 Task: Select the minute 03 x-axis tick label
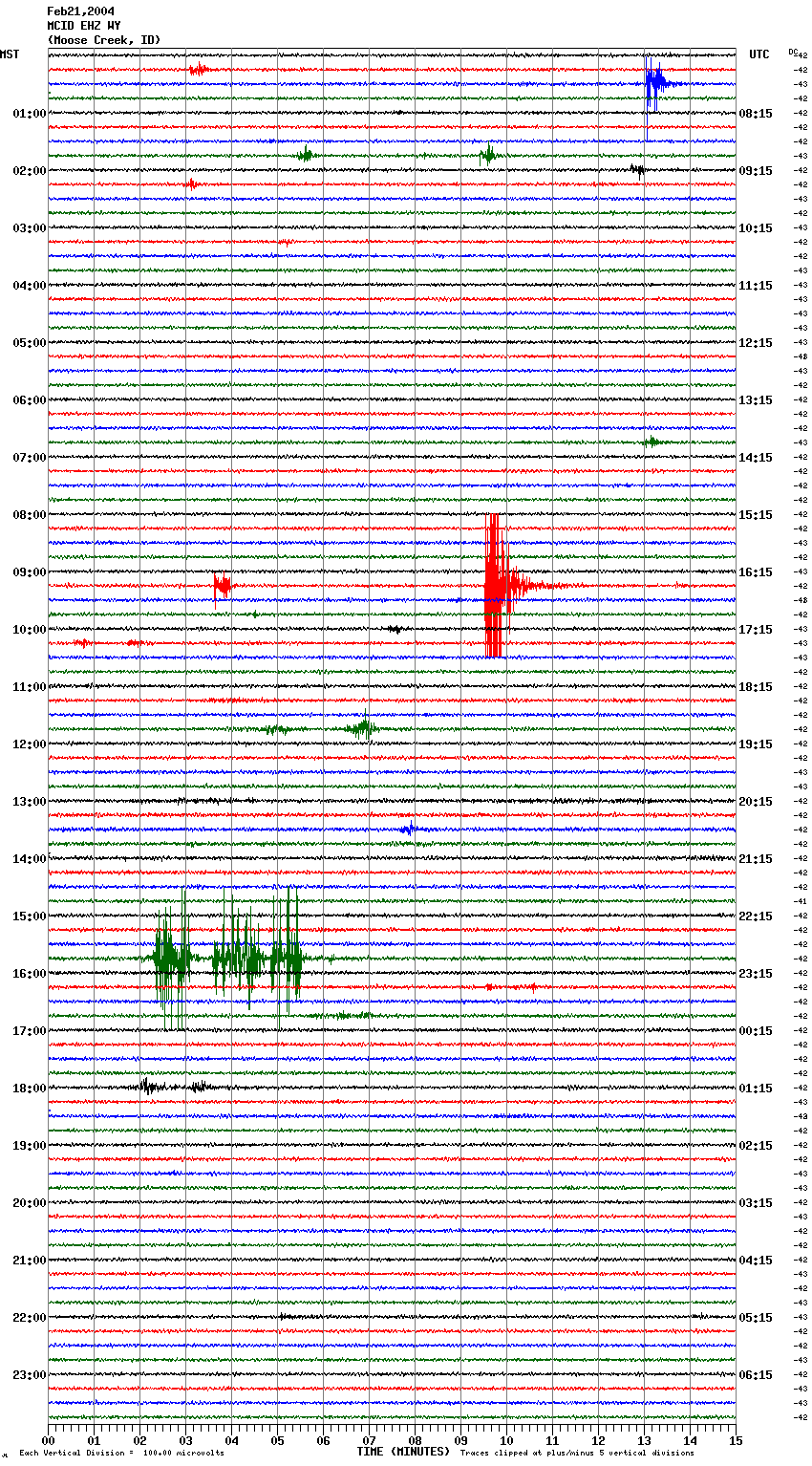tap(185, 1440)
